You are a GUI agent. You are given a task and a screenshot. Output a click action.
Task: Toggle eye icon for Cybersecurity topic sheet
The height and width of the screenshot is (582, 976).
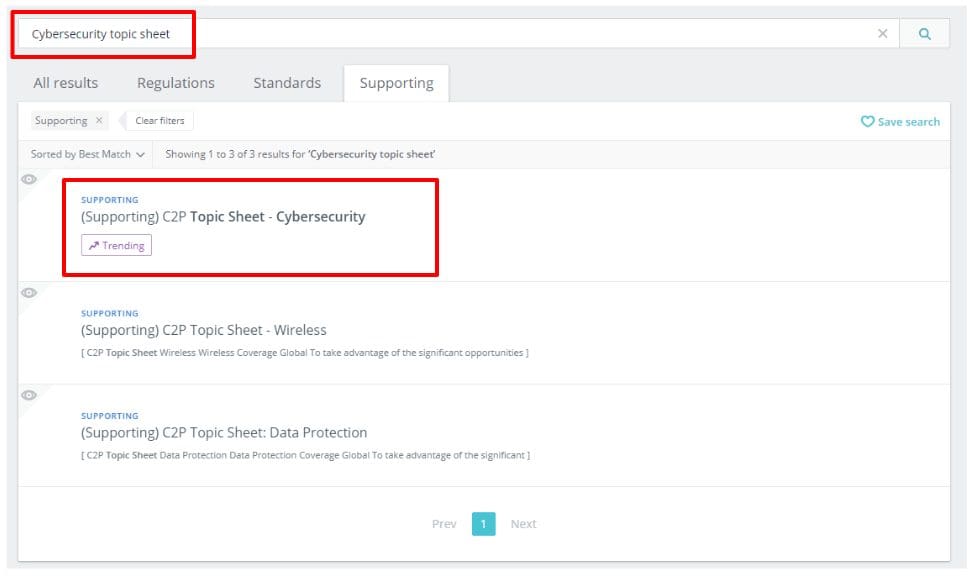pos(29,180)
